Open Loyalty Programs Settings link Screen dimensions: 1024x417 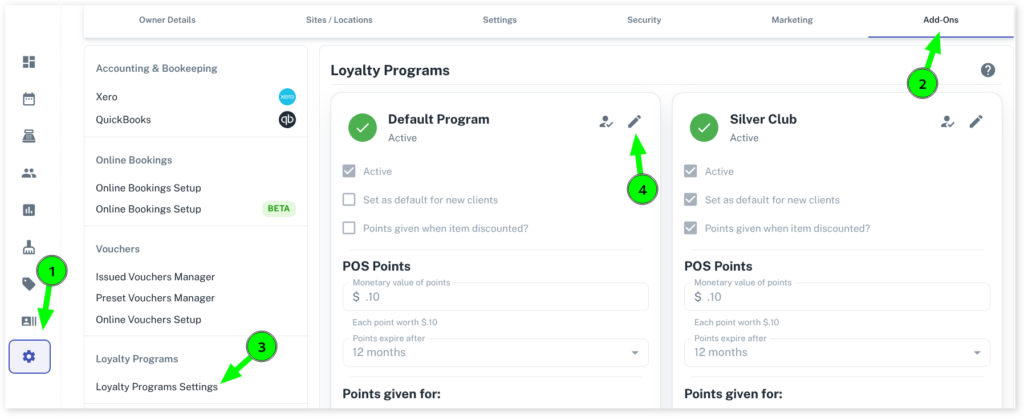(x=156, y=387)
